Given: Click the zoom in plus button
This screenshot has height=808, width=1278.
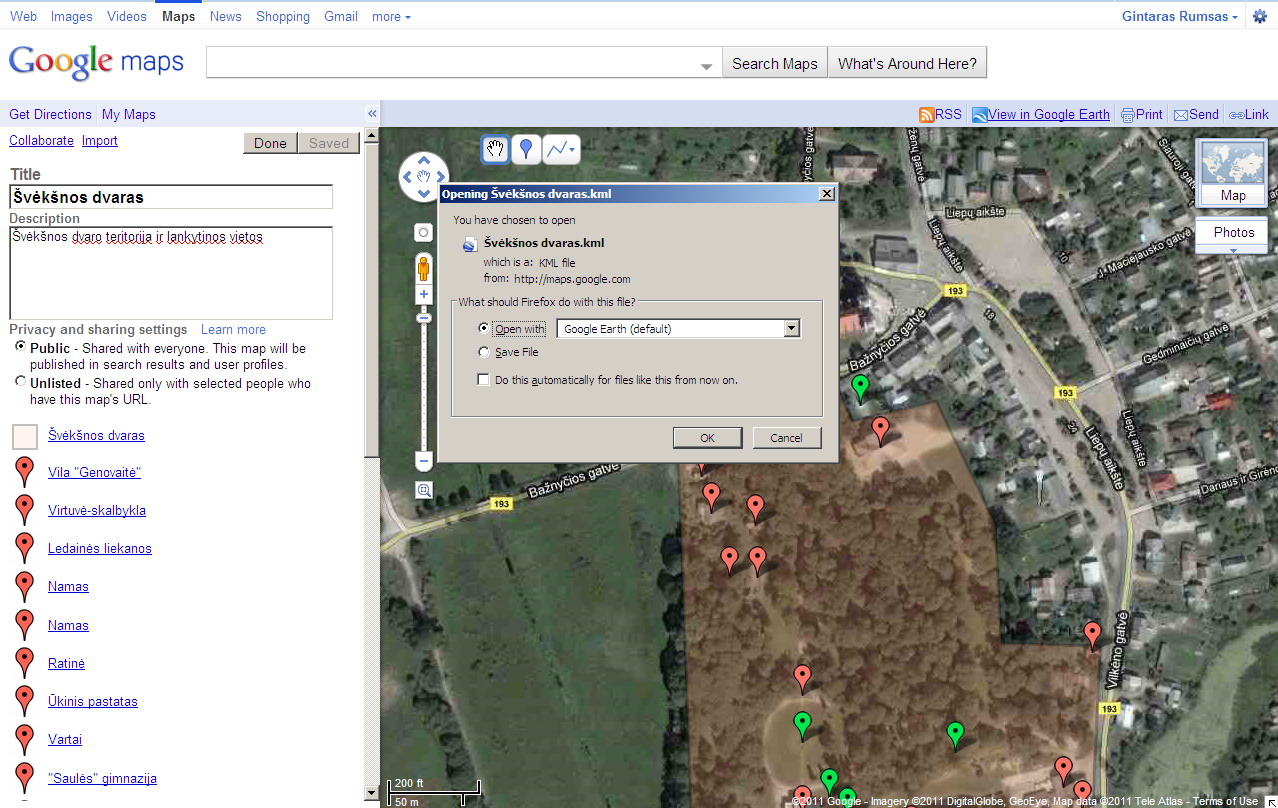Looking at the screenshot, I should pos(424,295).
